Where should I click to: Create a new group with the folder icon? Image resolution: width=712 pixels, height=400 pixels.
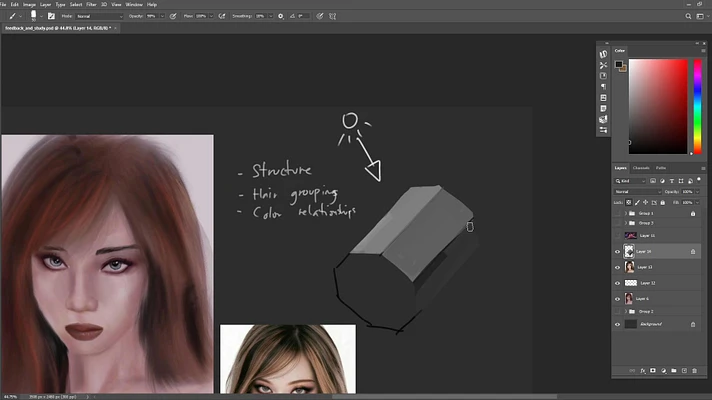tap(673, 370)
